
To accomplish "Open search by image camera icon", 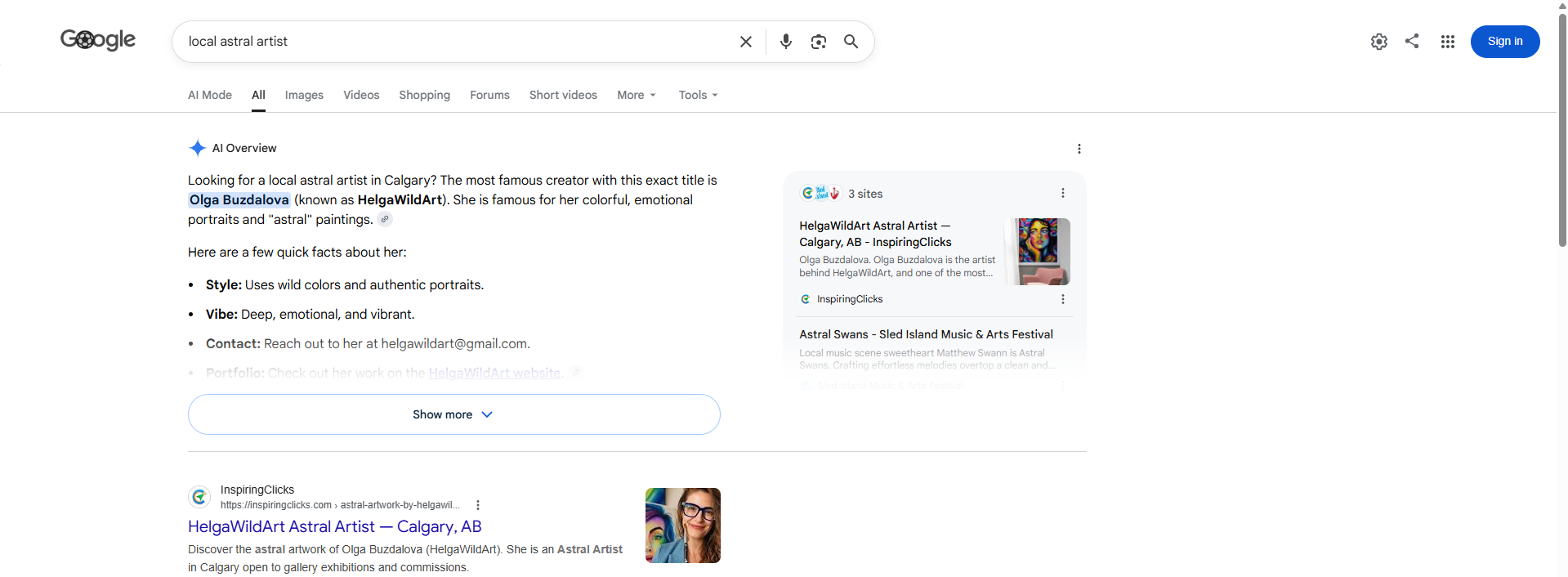I will tap(819, 42).
